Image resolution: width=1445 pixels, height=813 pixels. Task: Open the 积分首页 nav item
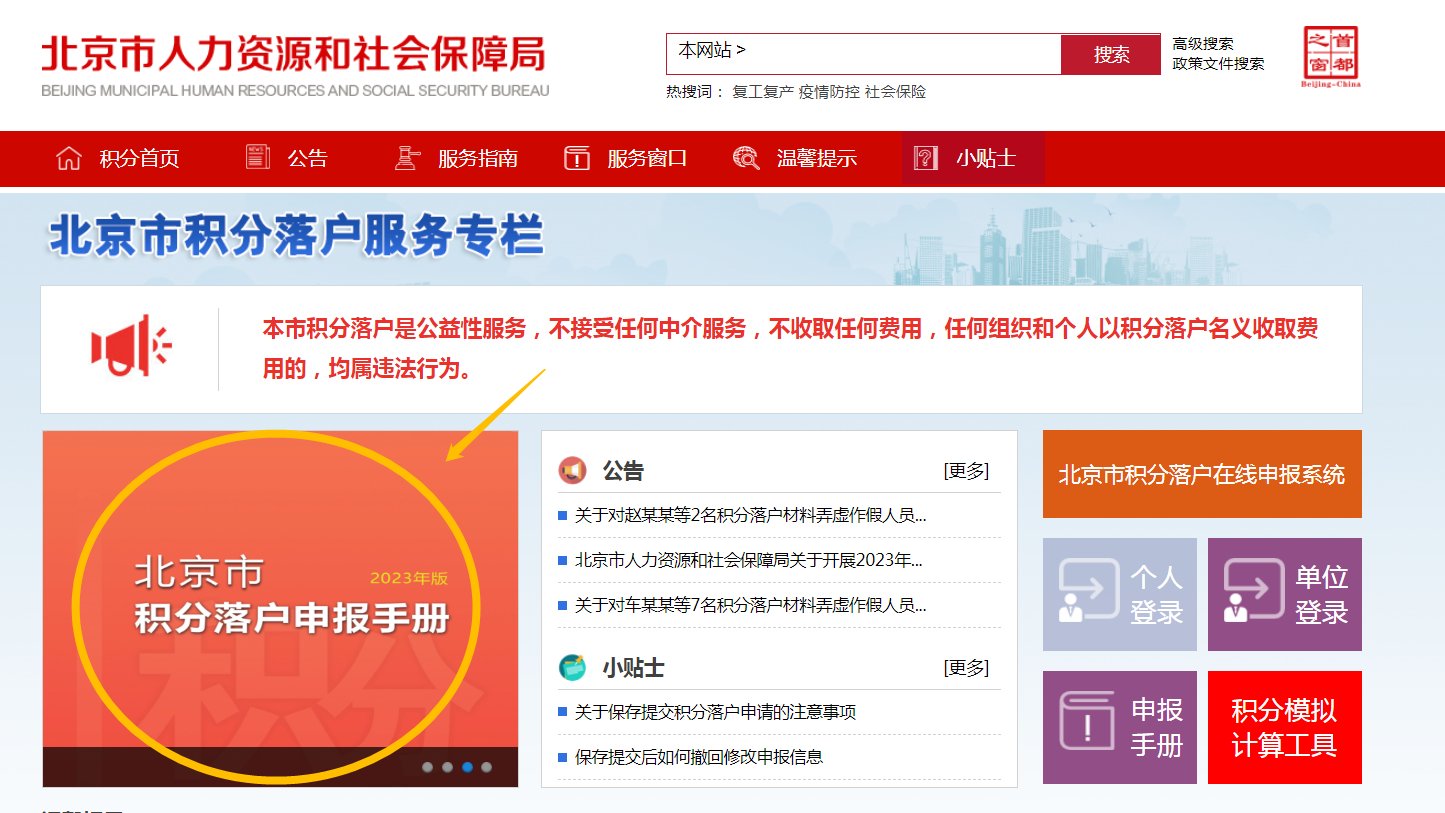click(x=140, y=158)
